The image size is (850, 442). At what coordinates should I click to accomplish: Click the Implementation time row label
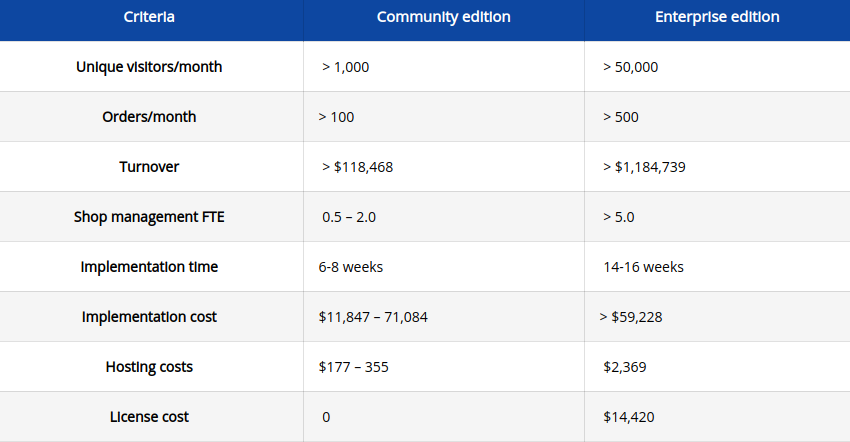(149, 267)
